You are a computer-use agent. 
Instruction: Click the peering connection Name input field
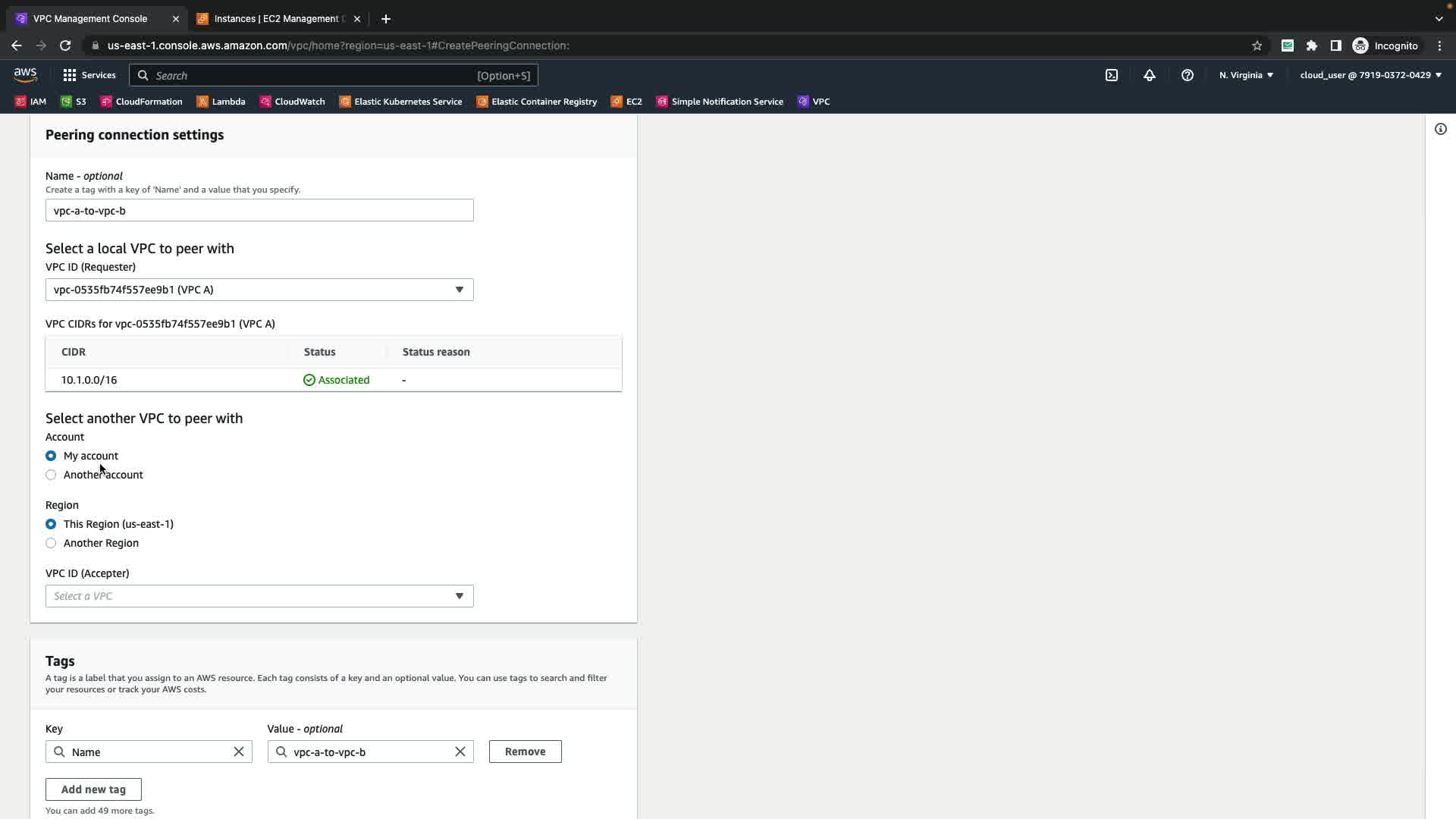click(259, 211)
